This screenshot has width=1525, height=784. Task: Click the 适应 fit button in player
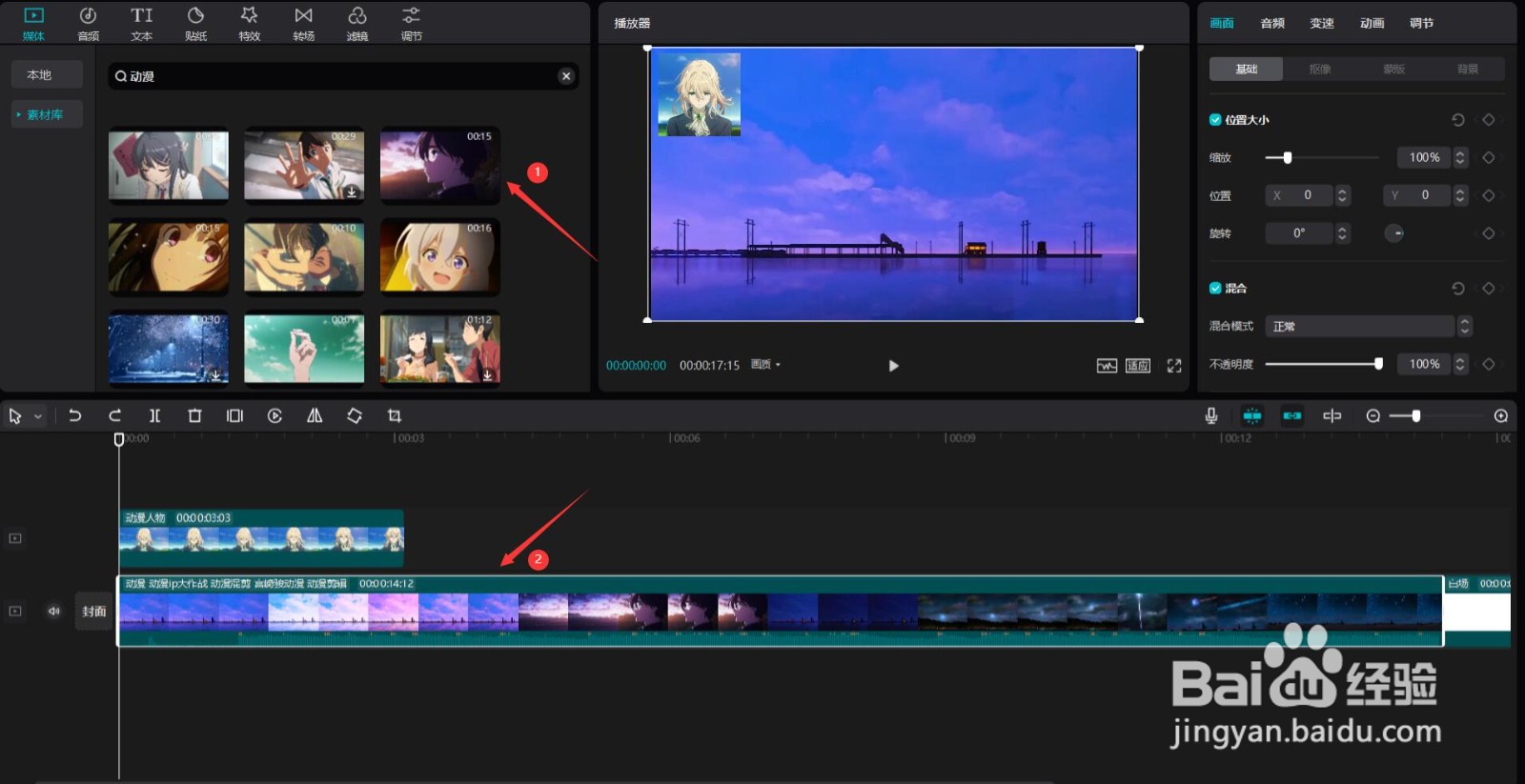(1138, 366)
